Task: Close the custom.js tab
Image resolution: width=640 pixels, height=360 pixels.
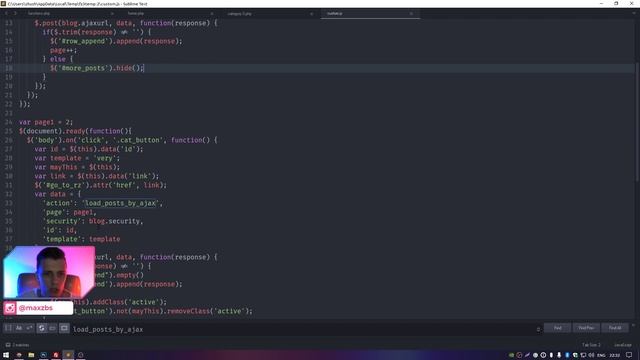Action: (411, 14)
